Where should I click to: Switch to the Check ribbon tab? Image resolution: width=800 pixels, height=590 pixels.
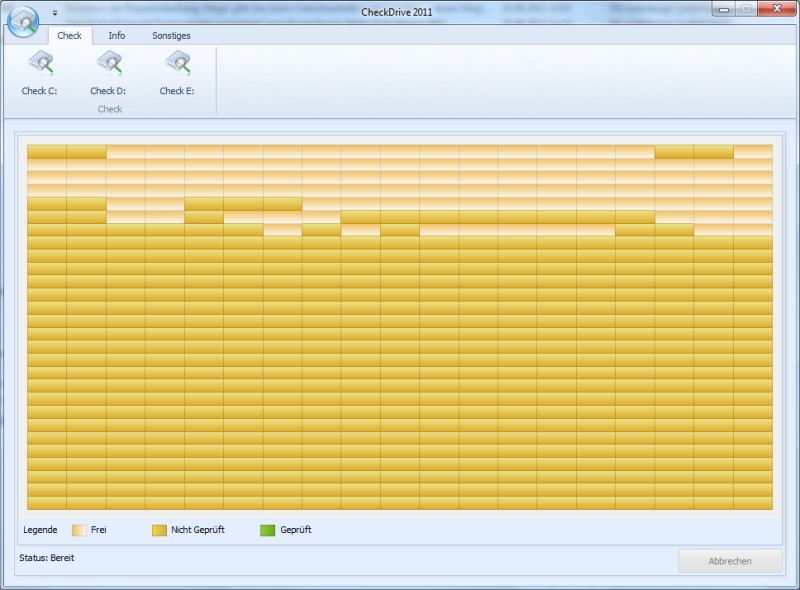point(70,35)
